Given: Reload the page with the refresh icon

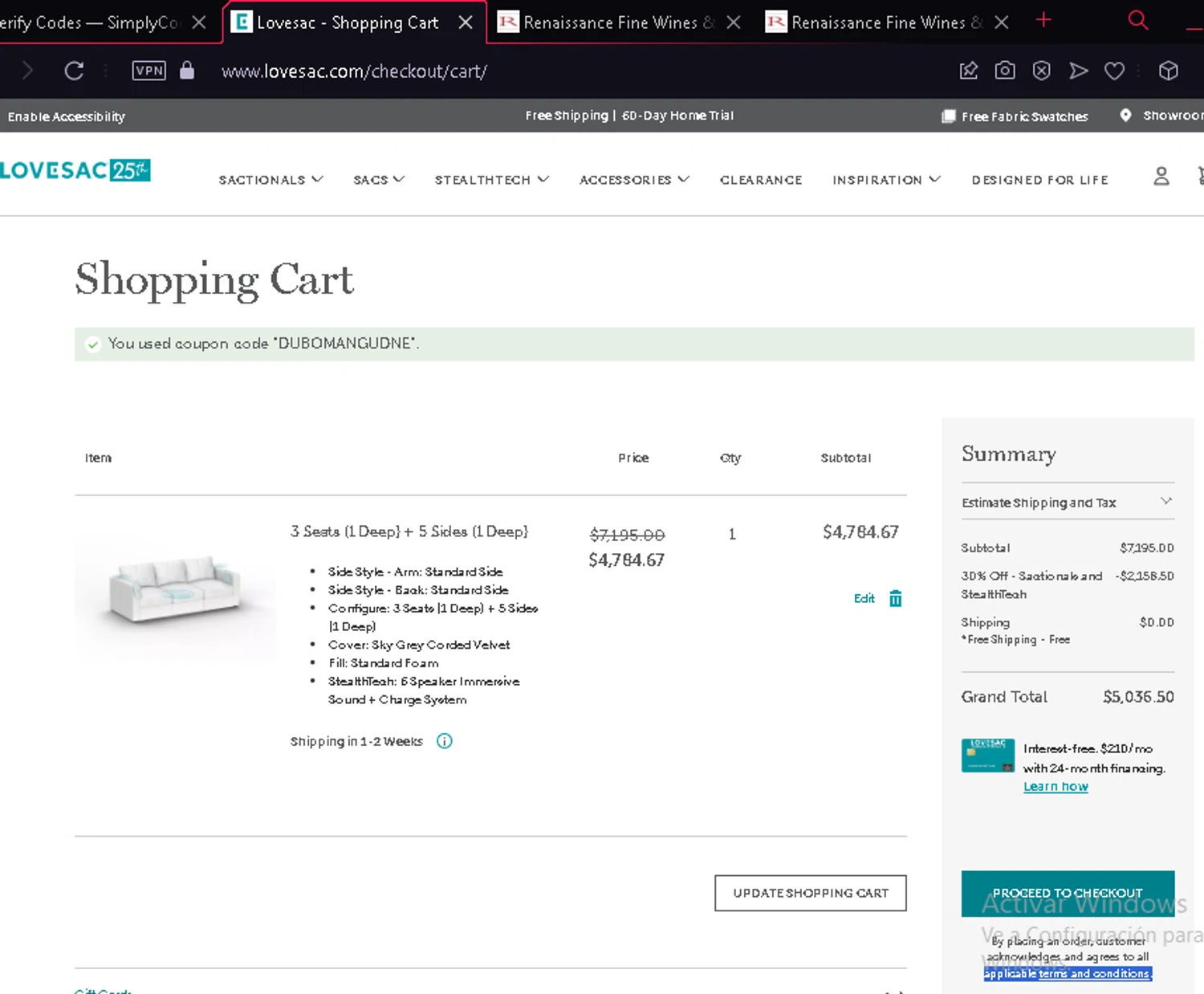Looking at the screenshot, I should 74,71.
